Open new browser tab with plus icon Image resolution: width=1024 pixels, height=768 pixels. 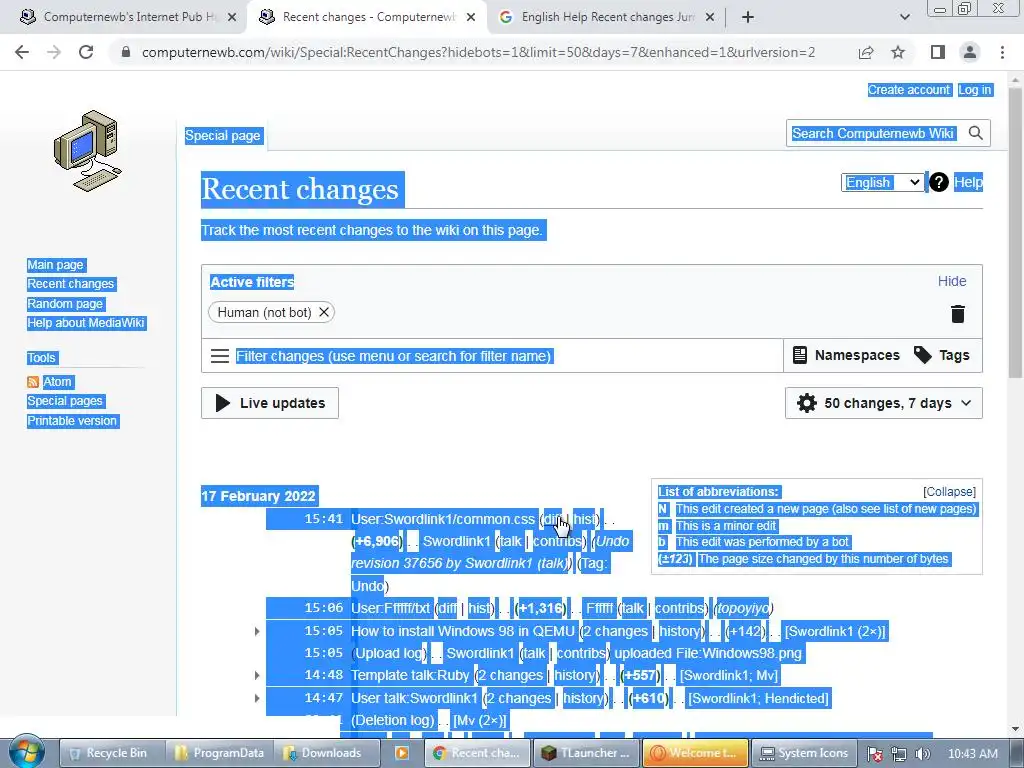click(x=748, y=17)
